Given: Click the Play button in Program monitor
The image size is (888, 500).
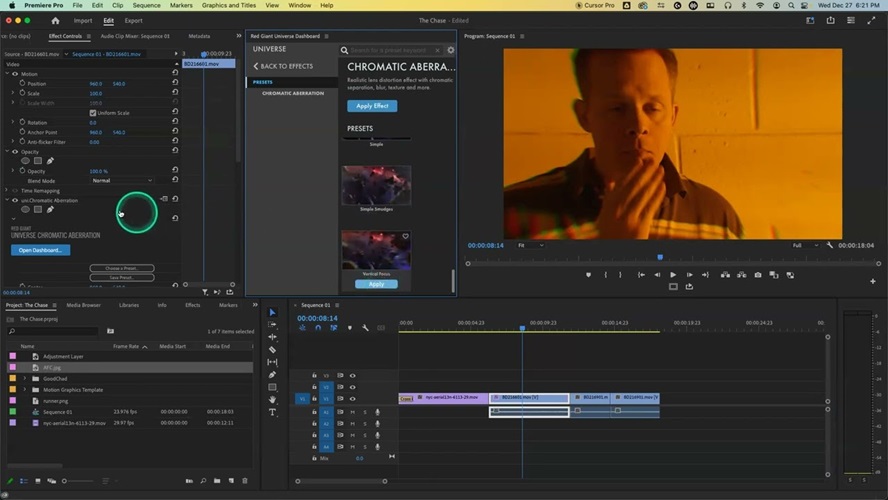Looking at the screenshot, I should pyautogui.click(x=673, y=275).
